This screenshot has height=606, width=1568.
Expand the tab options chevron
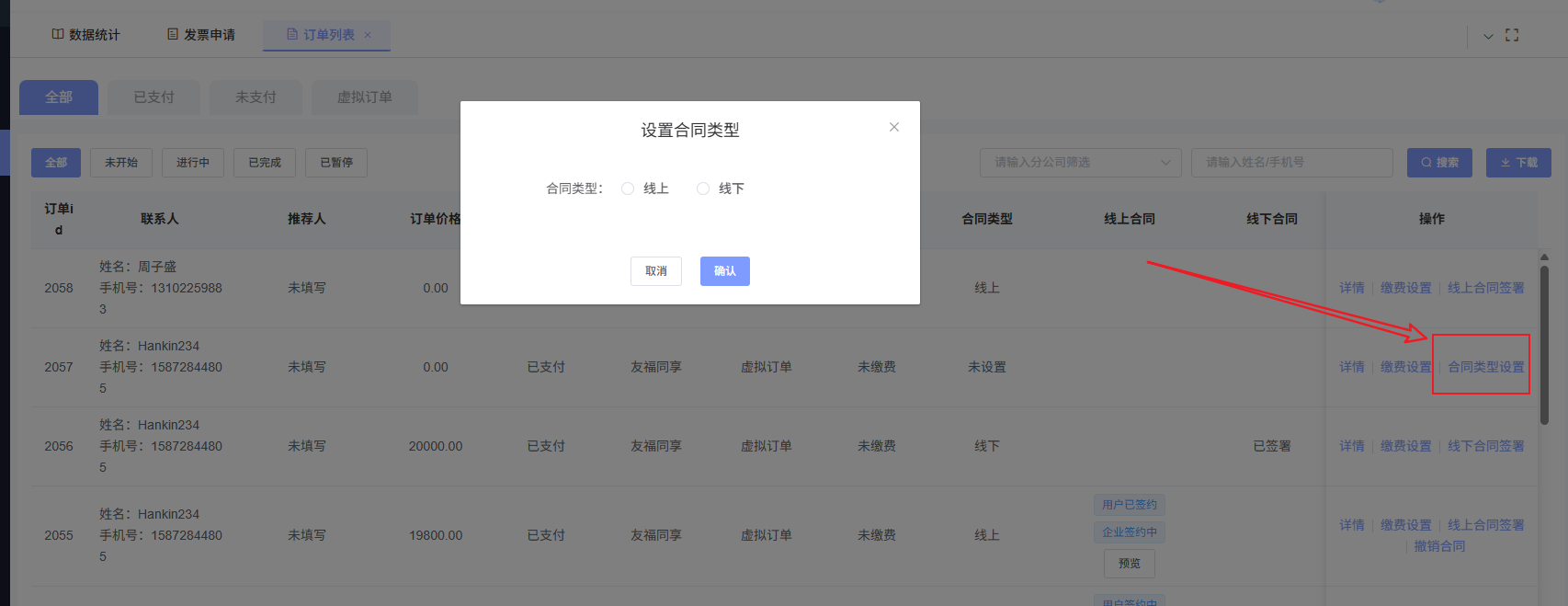(x=1488, y=37)
